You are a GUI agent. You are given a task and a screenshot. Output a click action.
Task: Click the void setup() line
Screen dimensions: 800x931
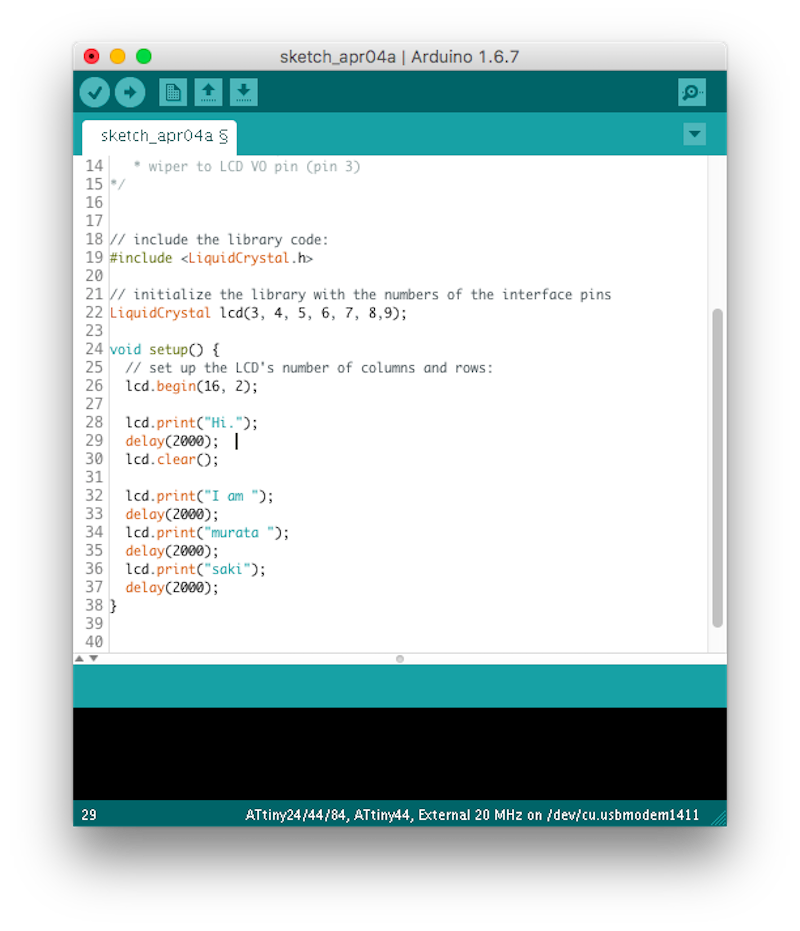165,350
